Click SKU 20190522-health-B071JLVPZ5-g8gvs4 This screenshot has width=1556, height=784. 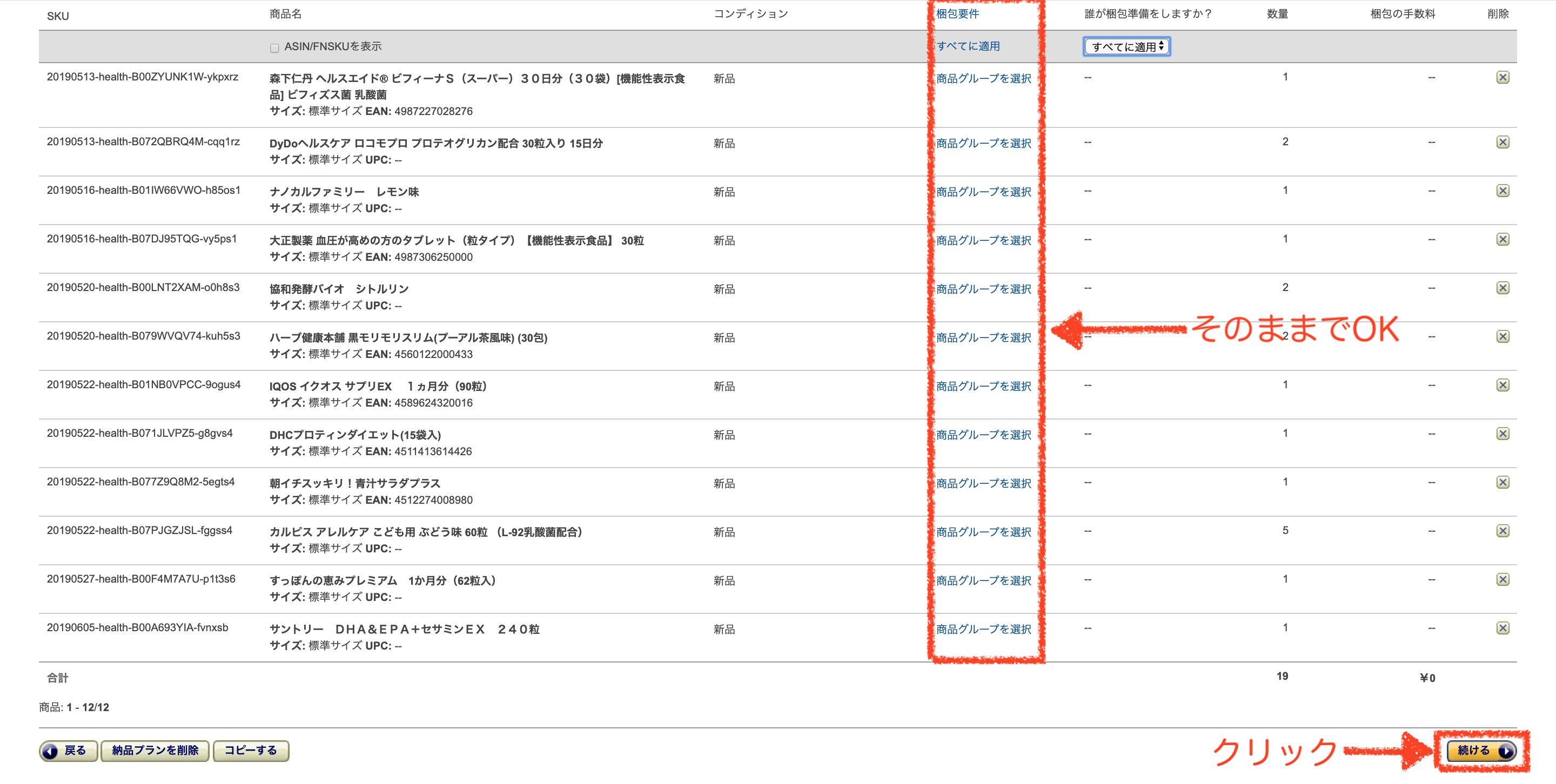[x=139, y=432]
